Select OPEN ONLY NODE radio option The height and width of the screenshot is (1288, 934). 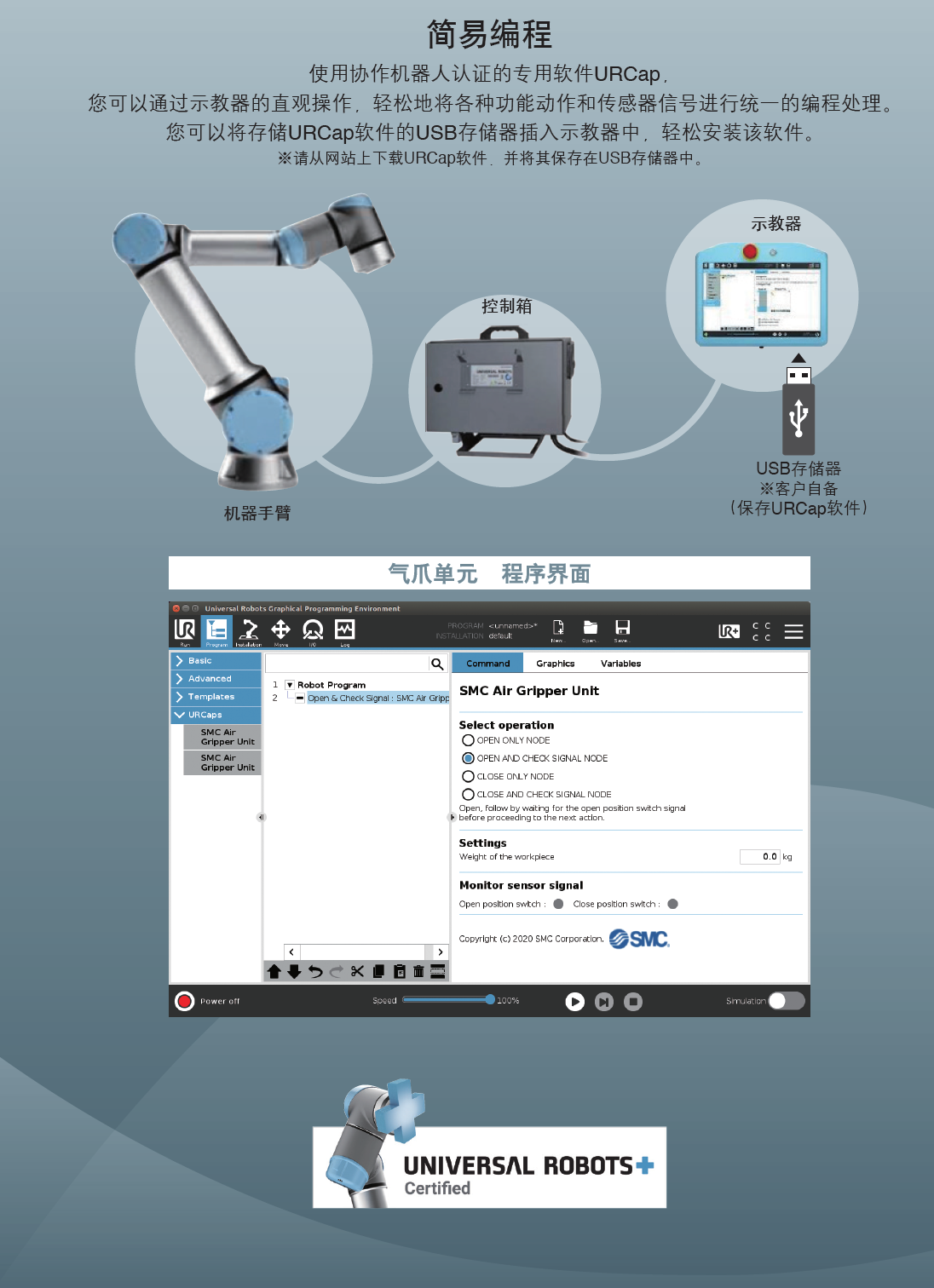coord(468,740)
